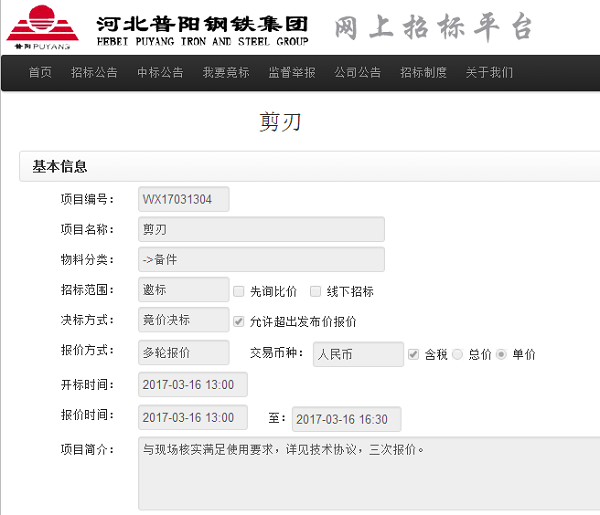
Task: Open 关于我们 menu item
Action: [489, 73]
